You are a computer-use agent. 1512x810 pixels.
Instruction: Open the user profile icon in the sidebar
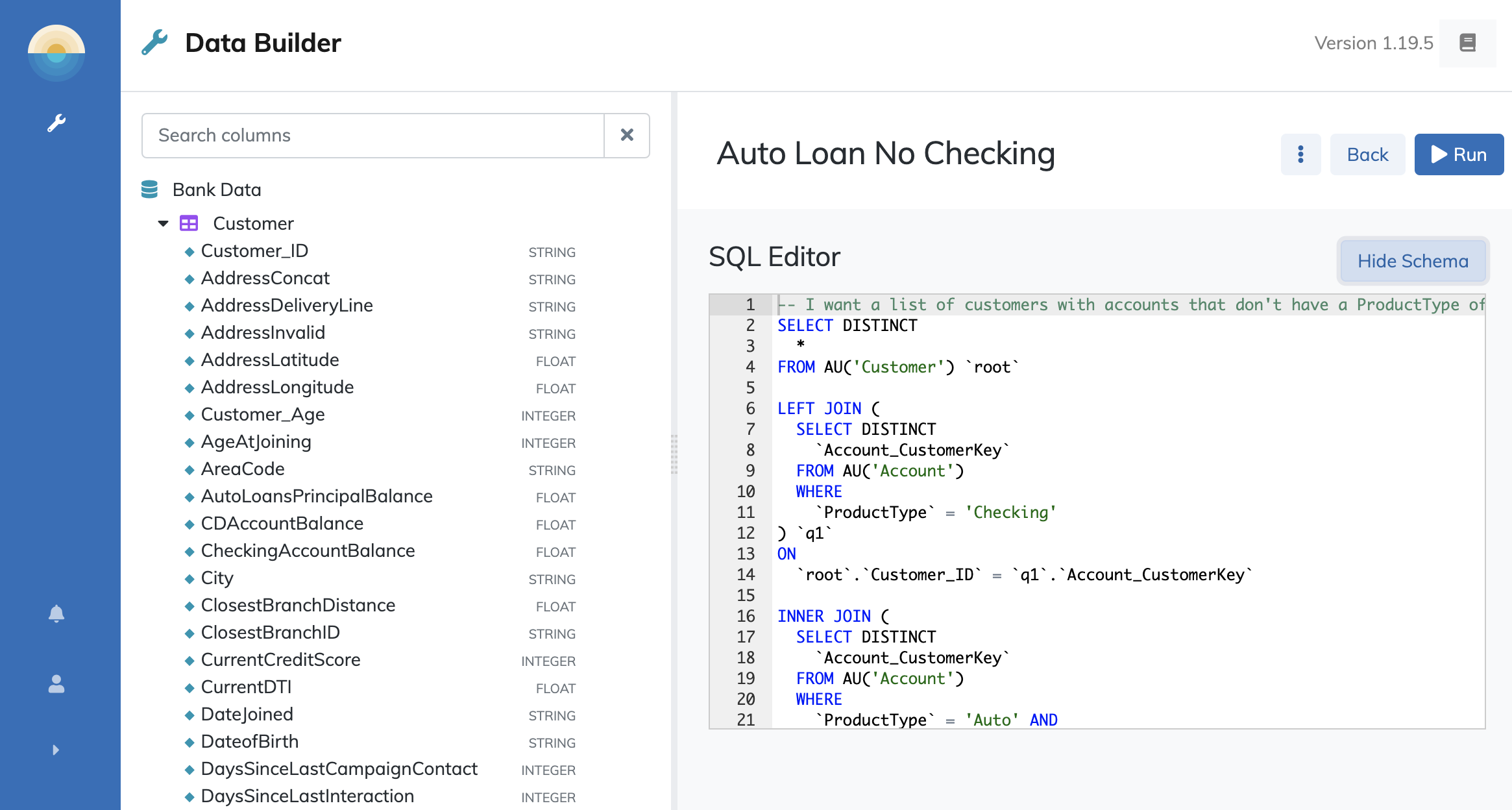pyautogui.click(x=56, y=683)
